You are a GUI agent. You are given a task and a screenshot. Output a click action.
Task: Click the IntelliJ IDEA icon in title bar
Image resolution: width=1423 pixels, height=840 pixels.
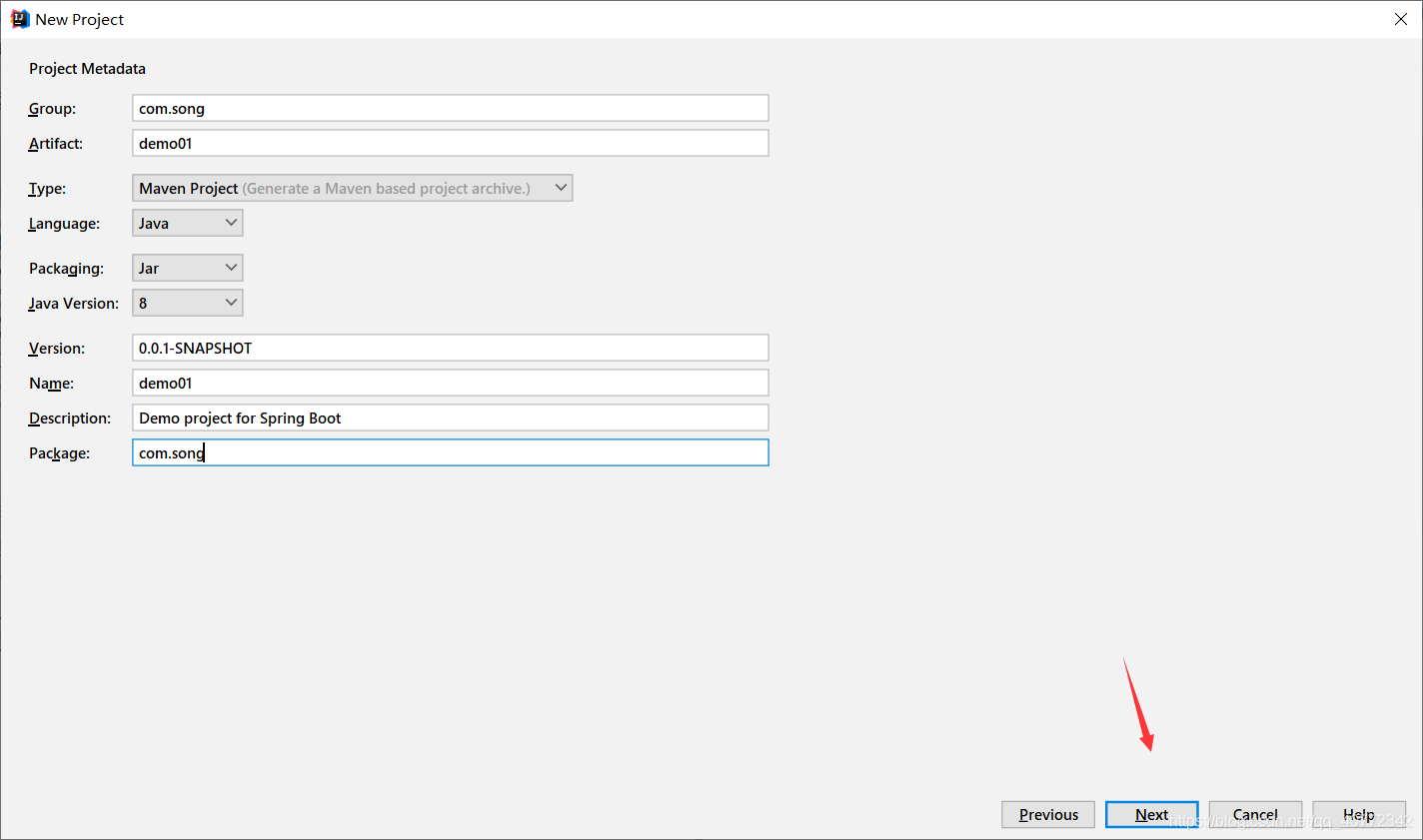[19, 19]
